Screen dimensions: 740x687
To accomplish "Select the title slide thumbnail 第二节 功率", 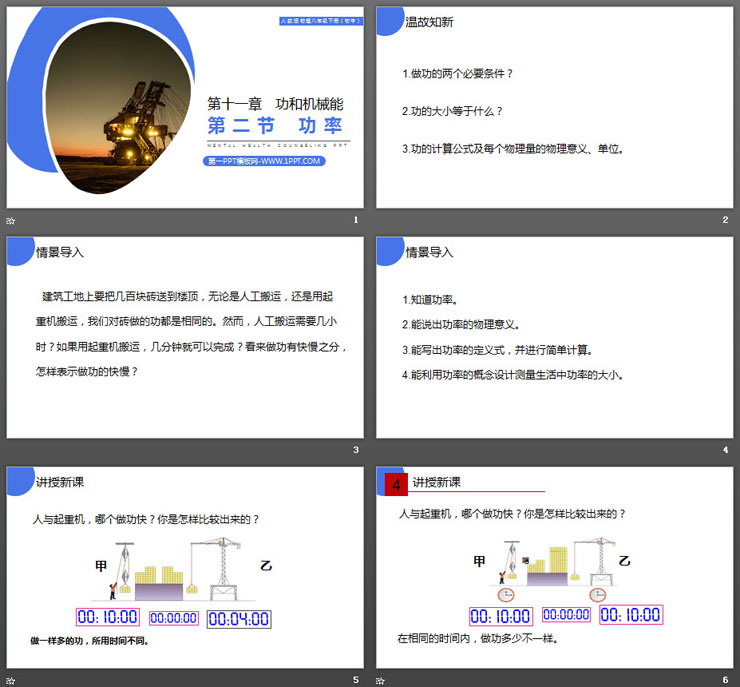I will pyautogui.click(x=185, y=107).
